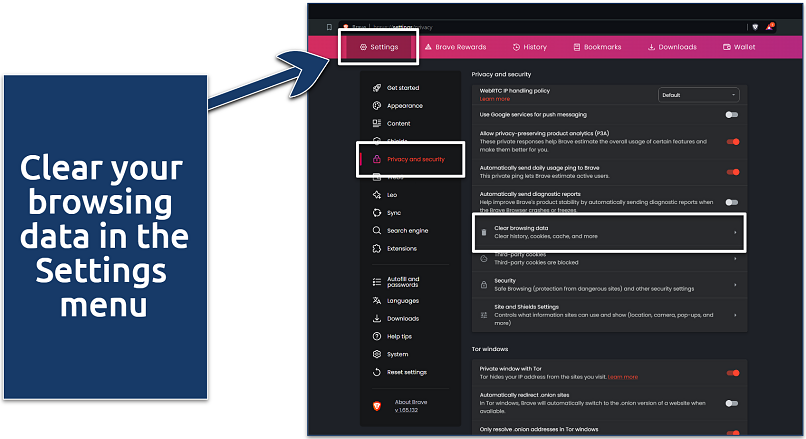806x439 pixels.
Task: Open WebRTC IP handling policy Default dropdown
Action: (699, 95)
